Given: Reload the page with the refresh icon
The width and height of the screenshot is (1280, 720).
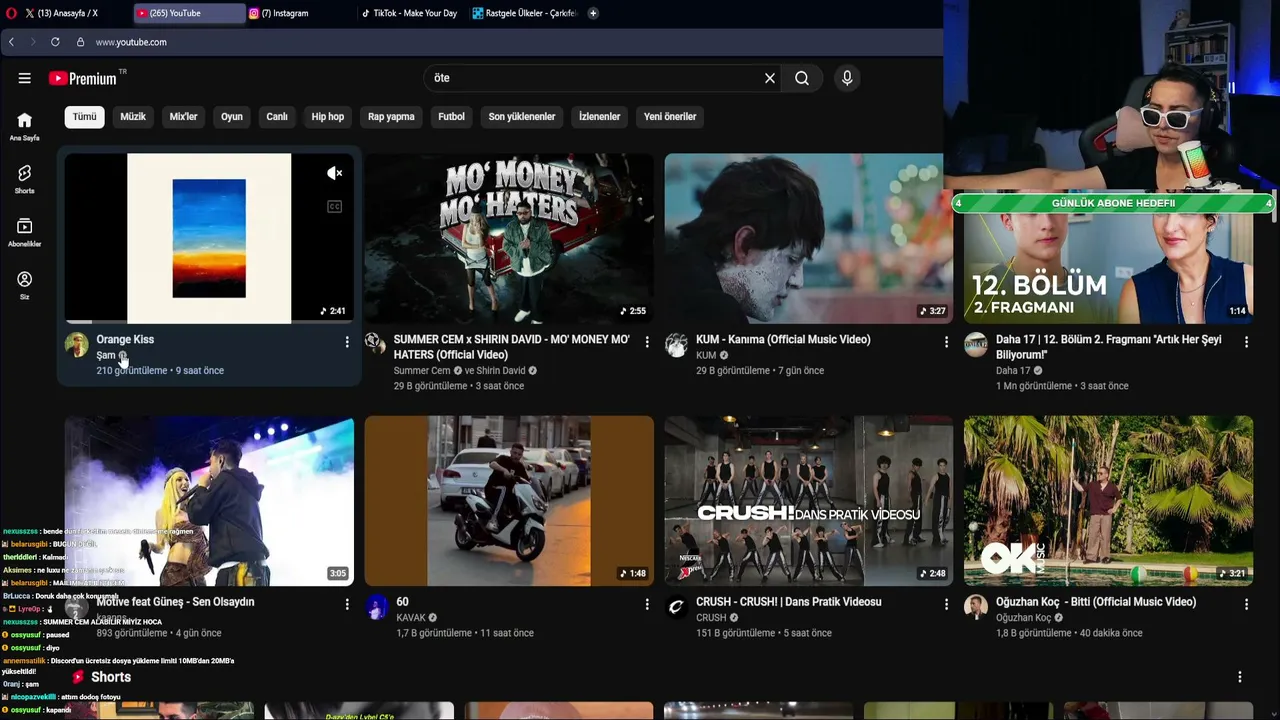Looking at the screenshot, I should coord(55,42).
